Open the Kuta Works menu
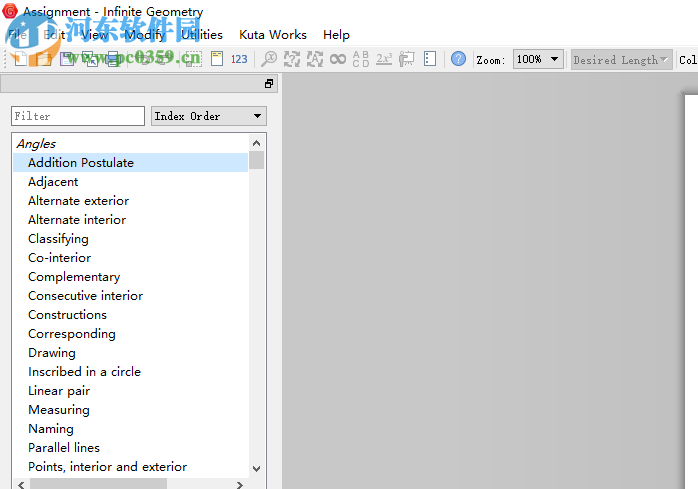This screenshot has width=698, height=489. pyautogui.click(x=273, y=35)
